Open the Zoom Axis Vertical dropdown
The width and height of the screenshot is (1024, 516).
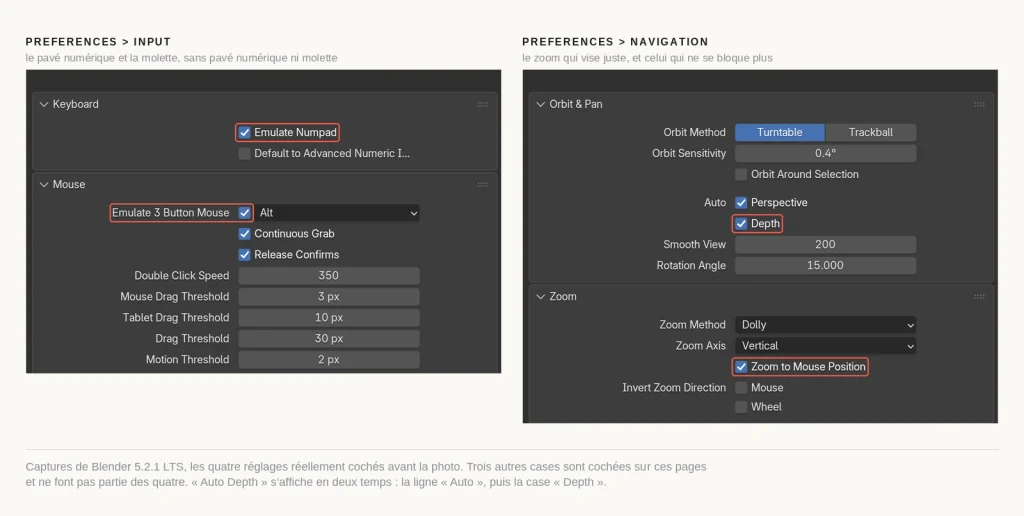(825, 346)
